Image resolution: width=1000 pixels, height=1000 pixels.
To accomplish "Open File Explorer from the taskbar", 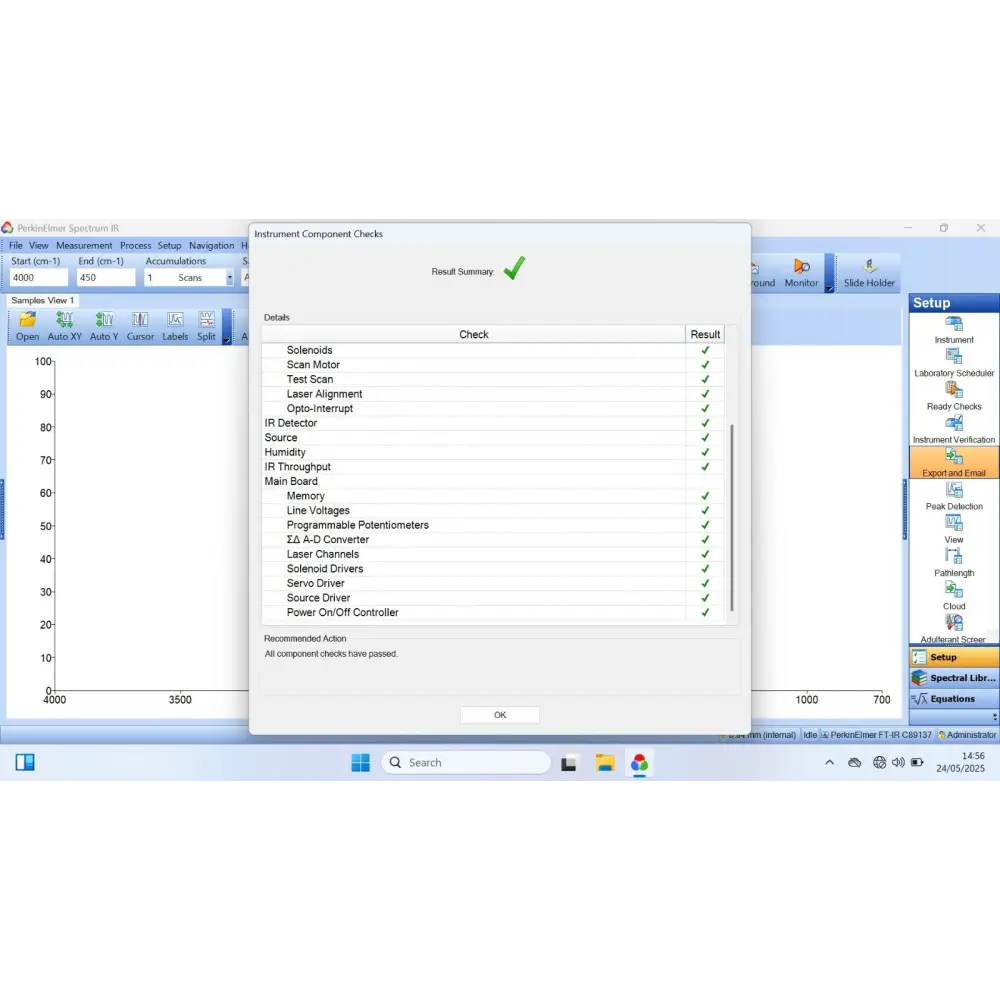I will (605, 762).
